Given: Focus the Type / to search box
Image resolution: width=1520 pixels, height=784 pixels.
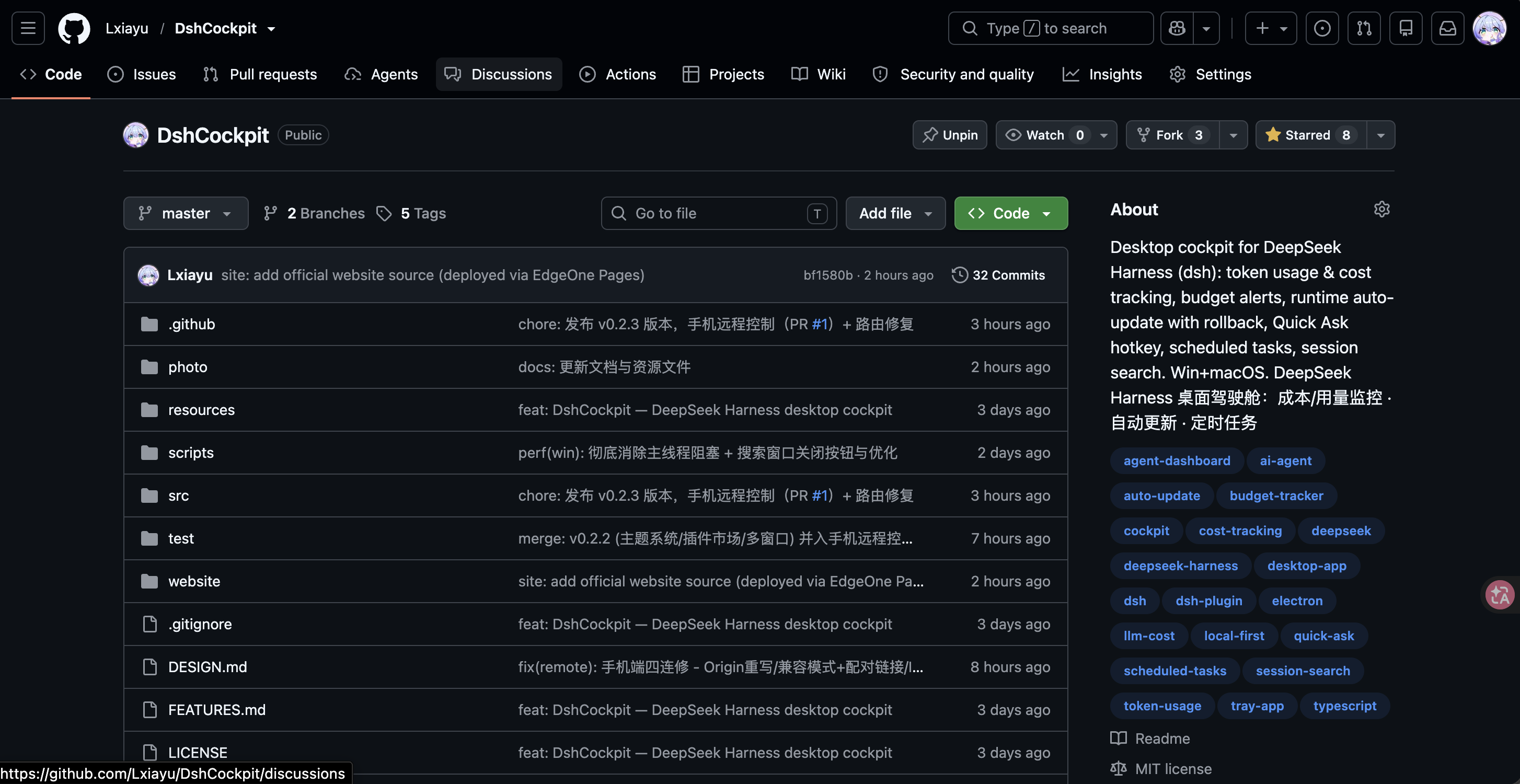Looking at the screenshot, I should coord(1050,28).
